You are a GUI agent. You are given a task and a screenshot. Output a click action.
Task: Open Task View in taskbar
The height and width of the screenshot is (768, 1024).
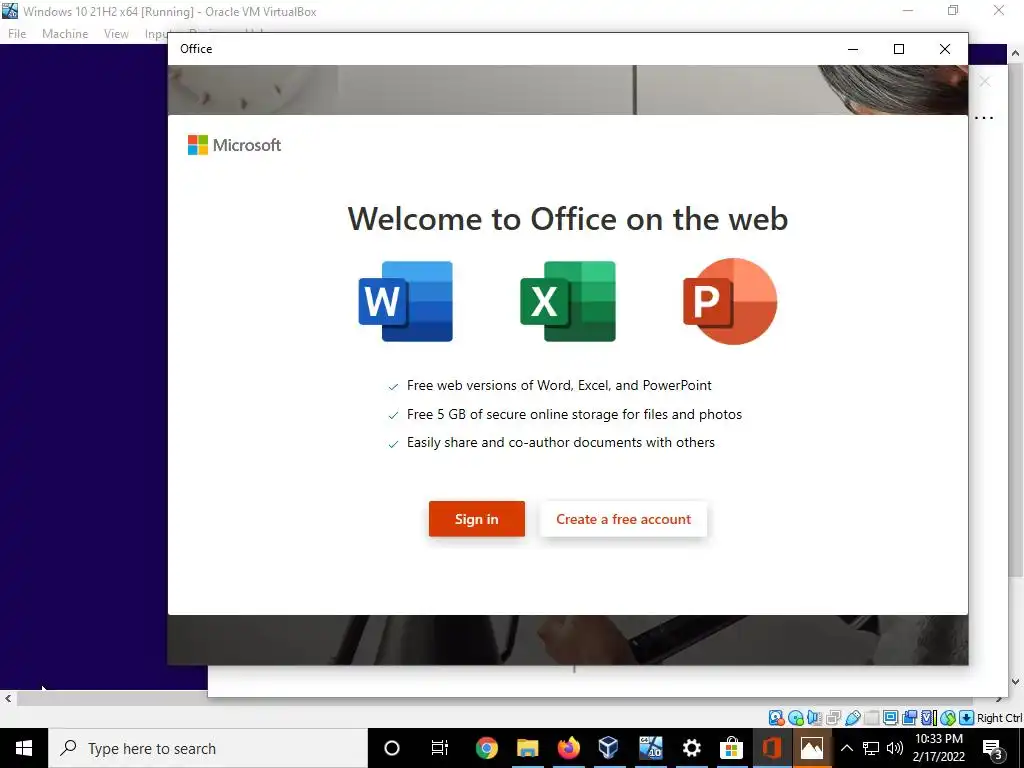click(x=440, y=748)
